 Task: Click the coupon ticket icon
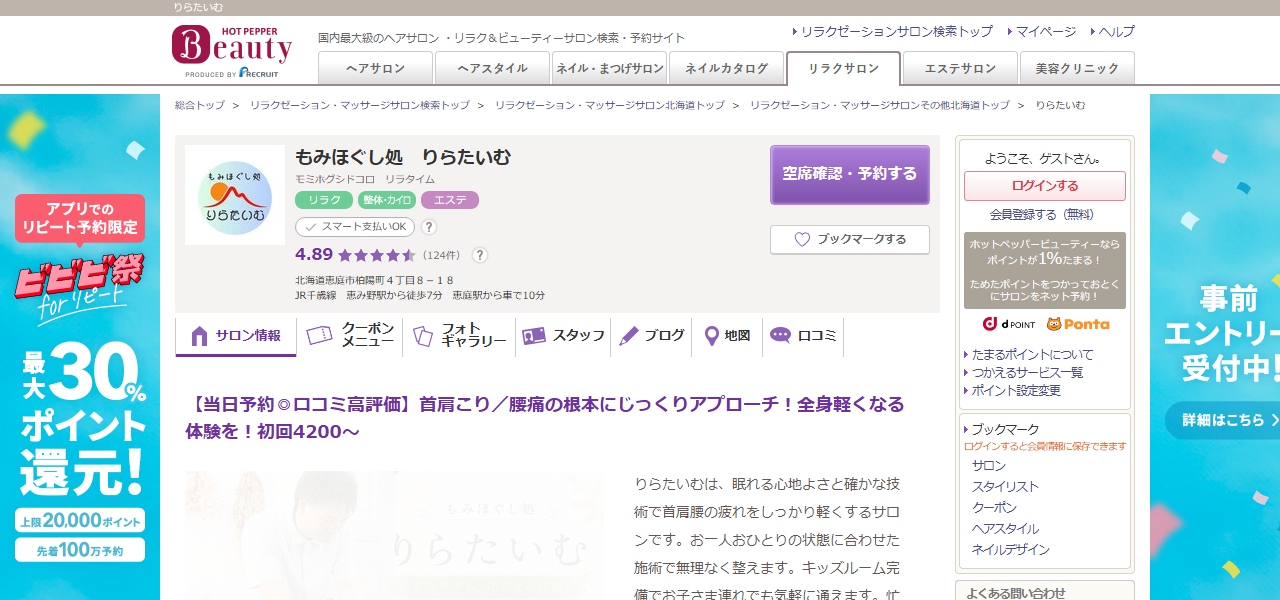tap(319, 336)
